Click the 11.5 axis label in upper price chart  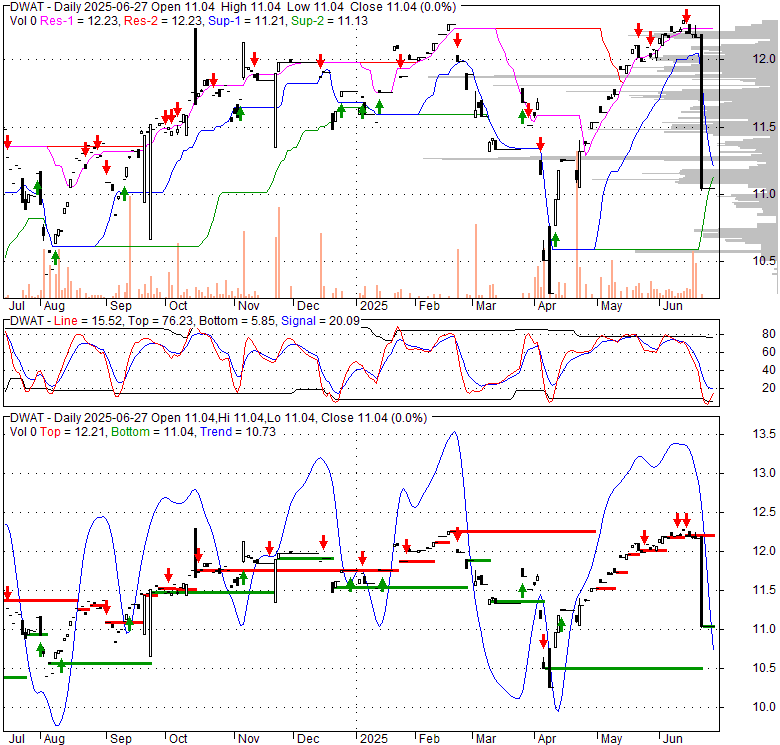[x=763, y=127]
